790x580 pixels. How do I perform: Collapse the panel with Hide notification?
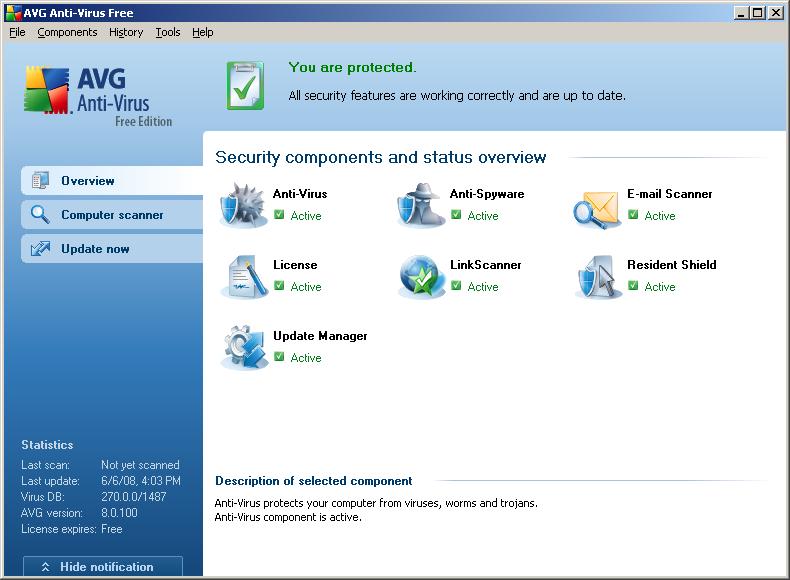pyautogui.click(x=103, y=567)
